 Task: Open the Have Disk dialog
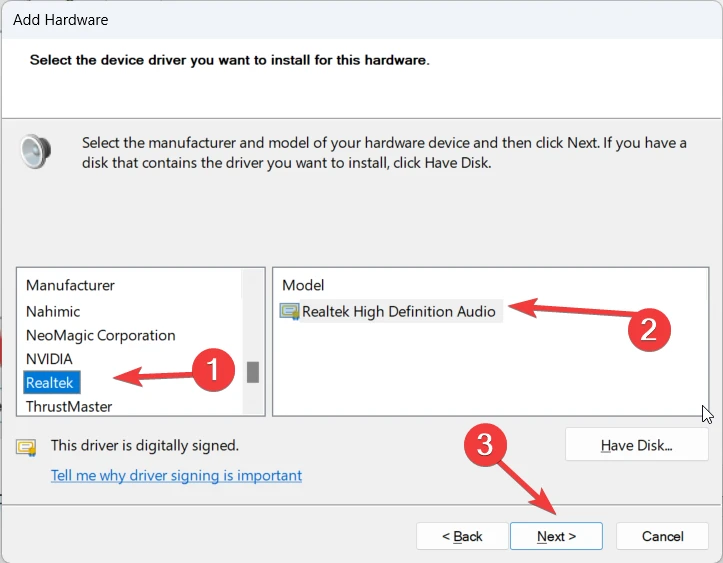636,445
